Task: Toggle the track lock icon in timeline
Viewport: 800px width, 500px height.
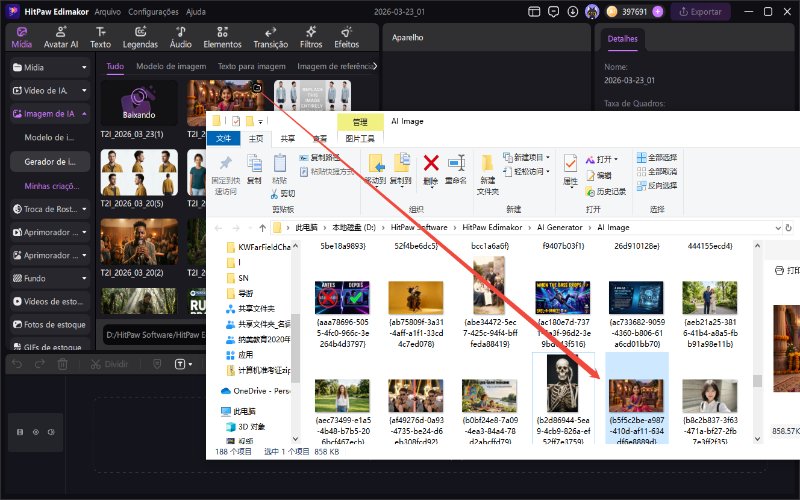Action: coord(20,431)
